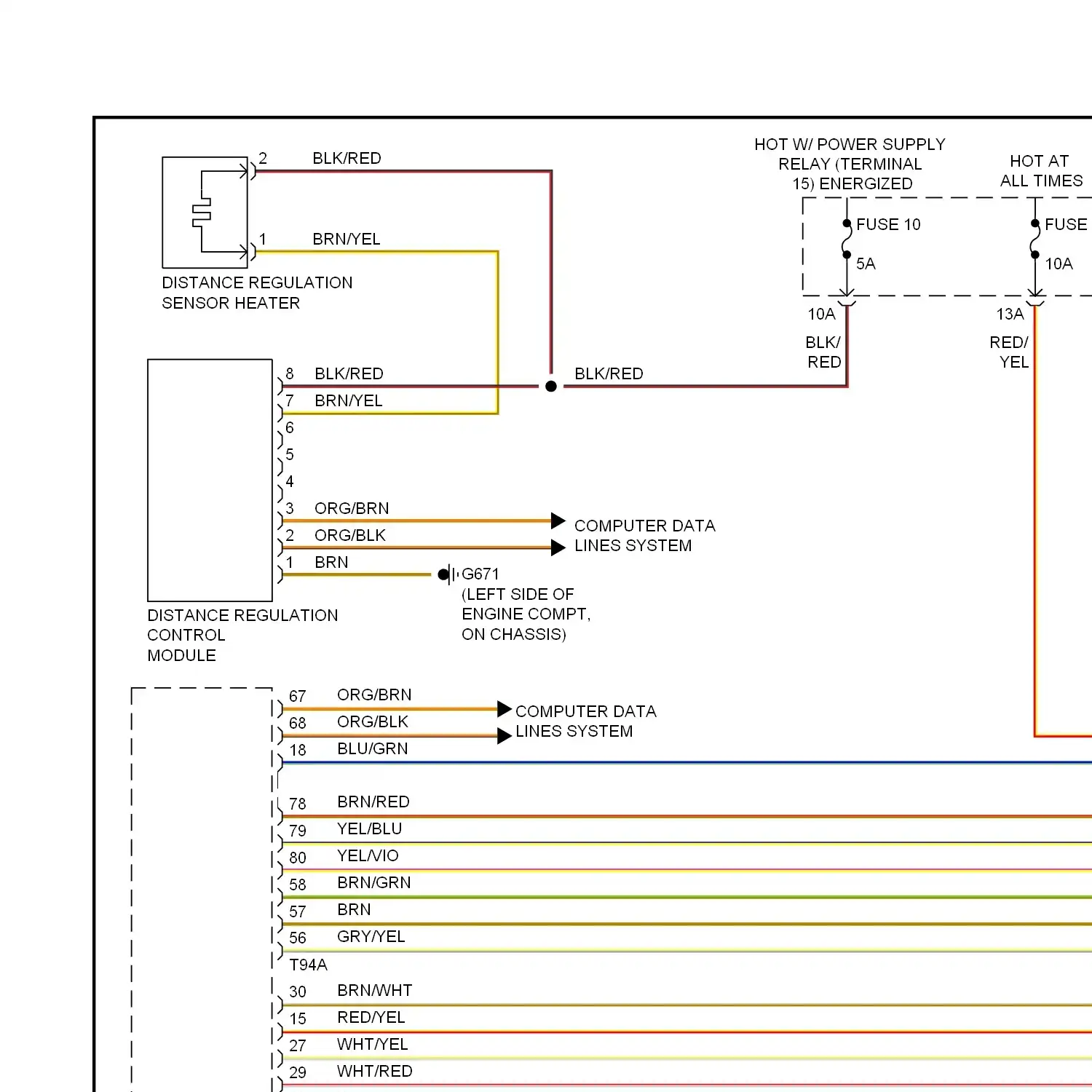Click the FUSE 10 fuse symbol
This screenshot has width=1092, height=1092.
[x=847, y=239]
